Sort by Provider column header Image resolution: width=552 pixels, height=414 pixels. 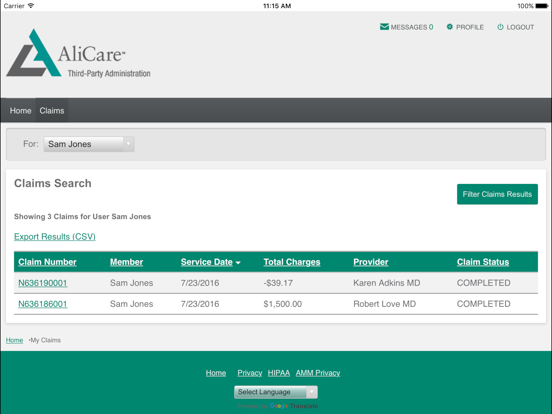[x=371, y=262]
